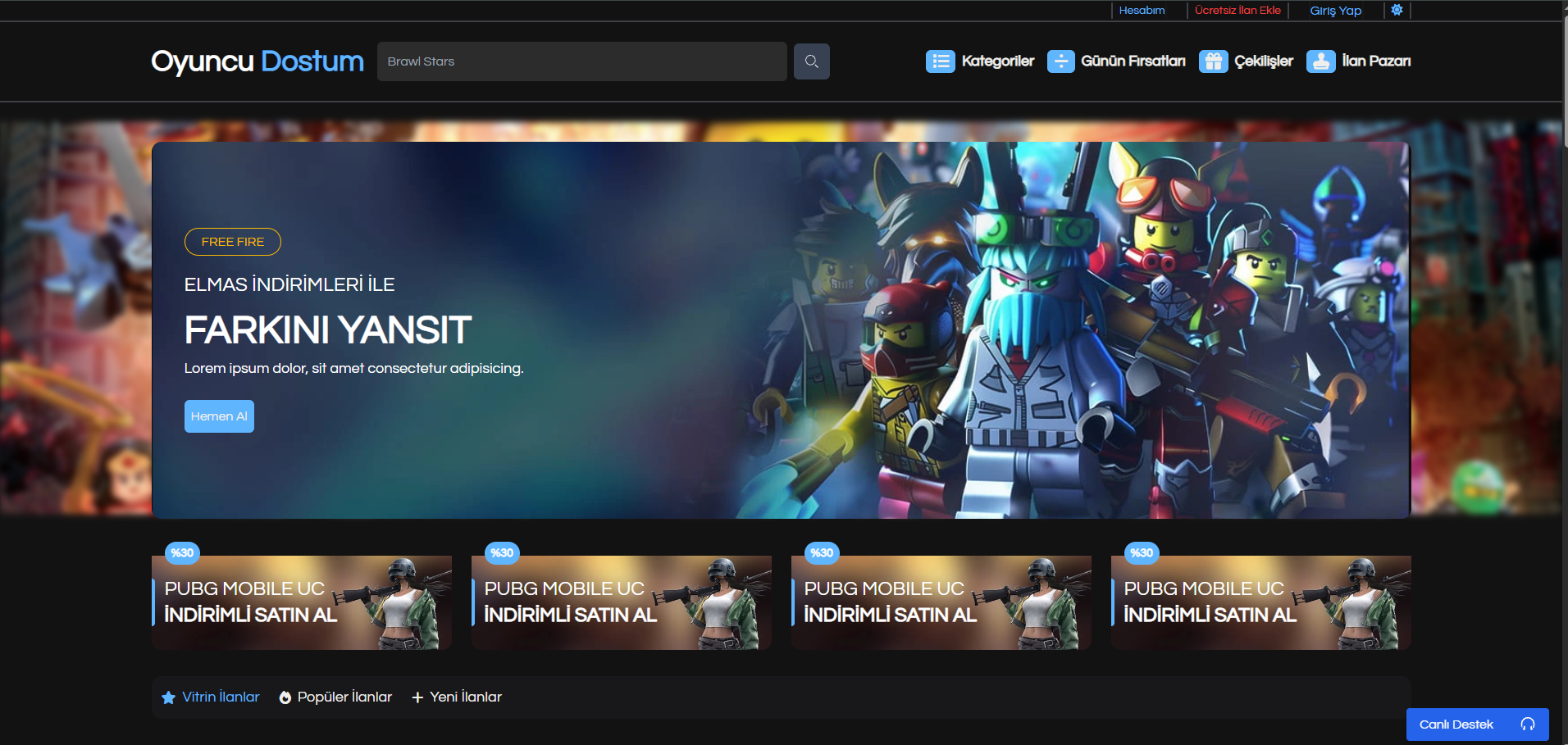Open the Hesabım link
The image size is (1568, 745).
point(1142,10)
